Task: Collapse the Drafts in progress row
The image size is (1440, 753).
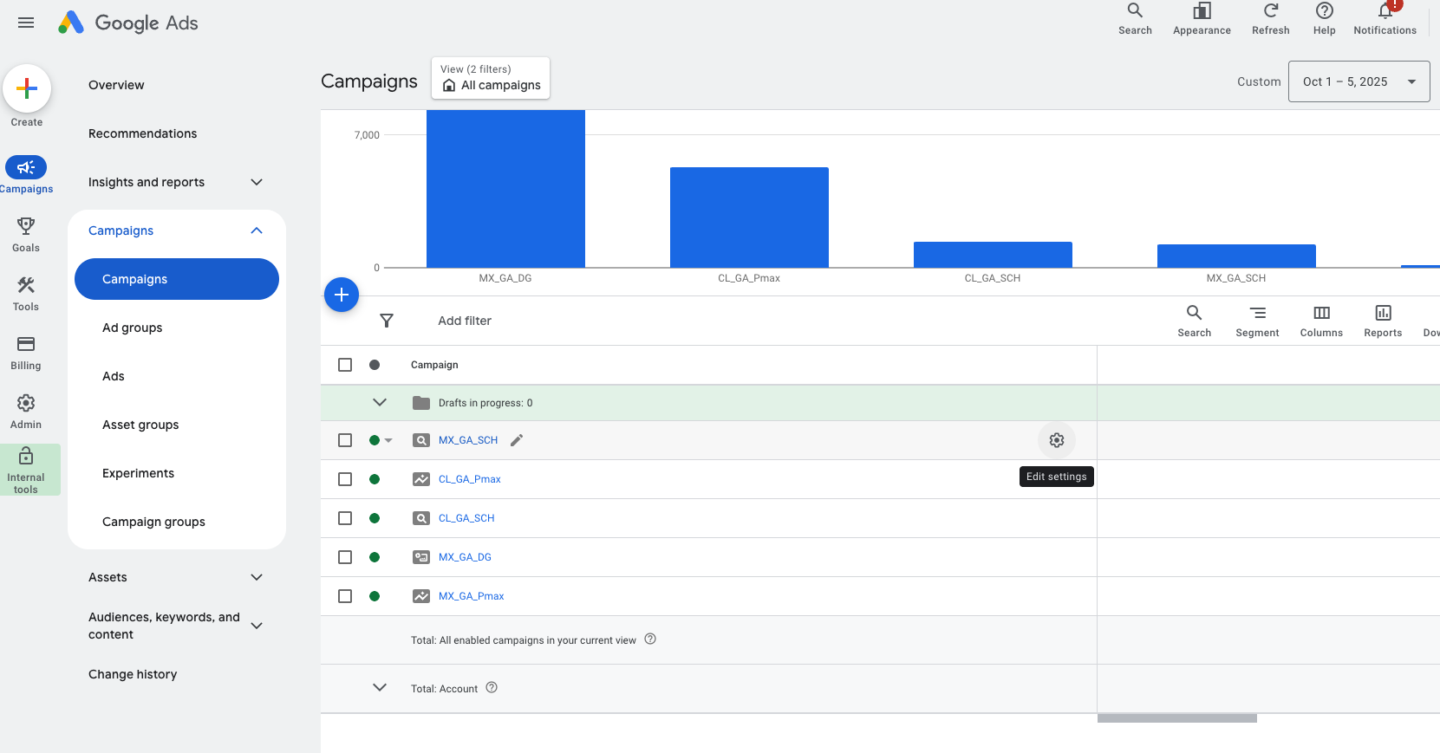Action: [x=379, y=403]
